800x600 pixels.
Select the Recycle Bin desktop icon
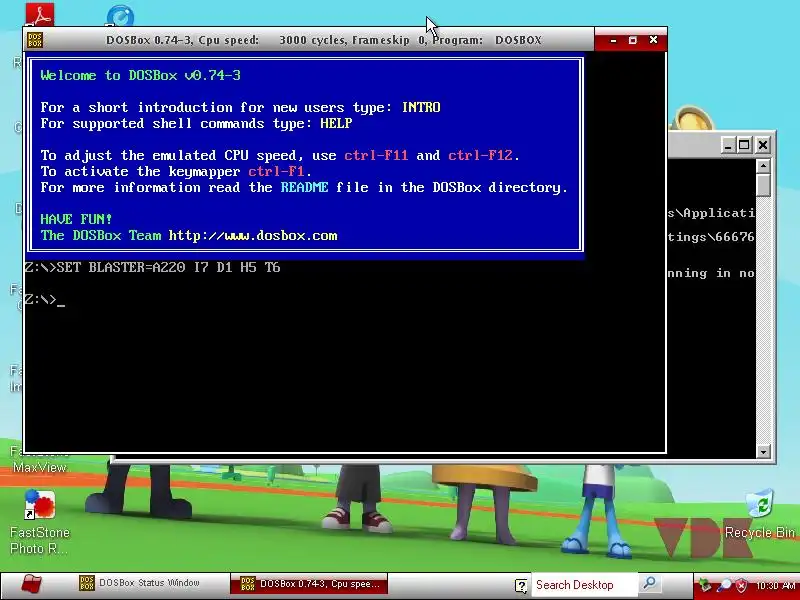[x=760, y=514]
